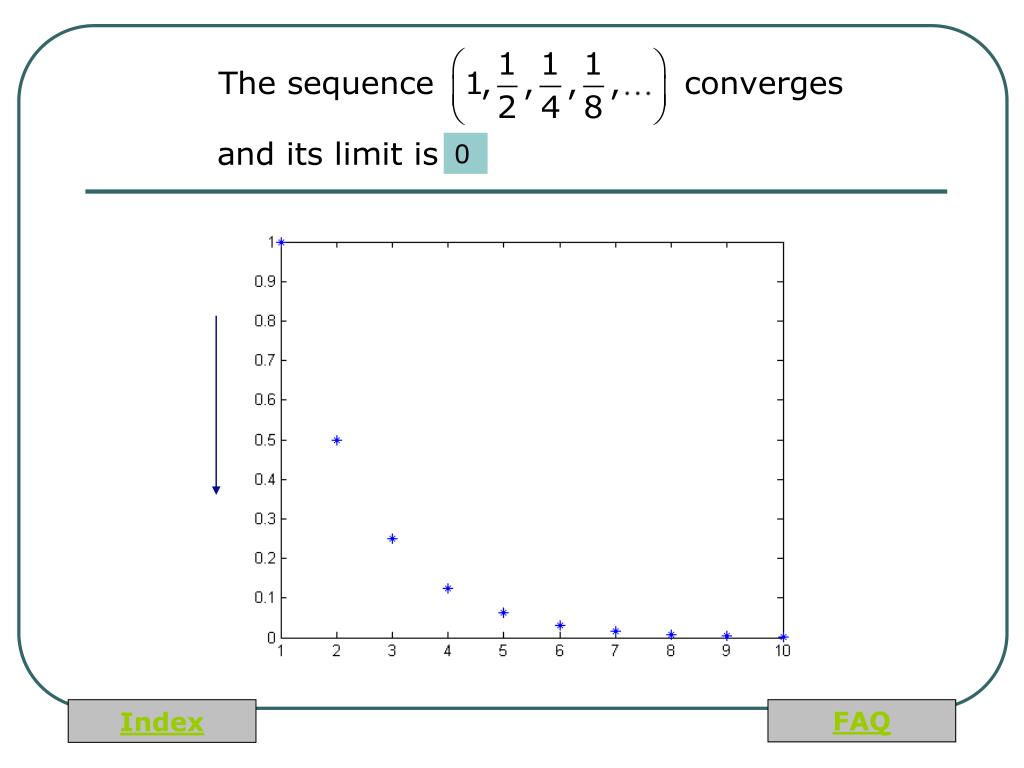Click the data point at x equals 8
Image resolution: width=1024 pixels, height=768 pixels.
(671, 634)
